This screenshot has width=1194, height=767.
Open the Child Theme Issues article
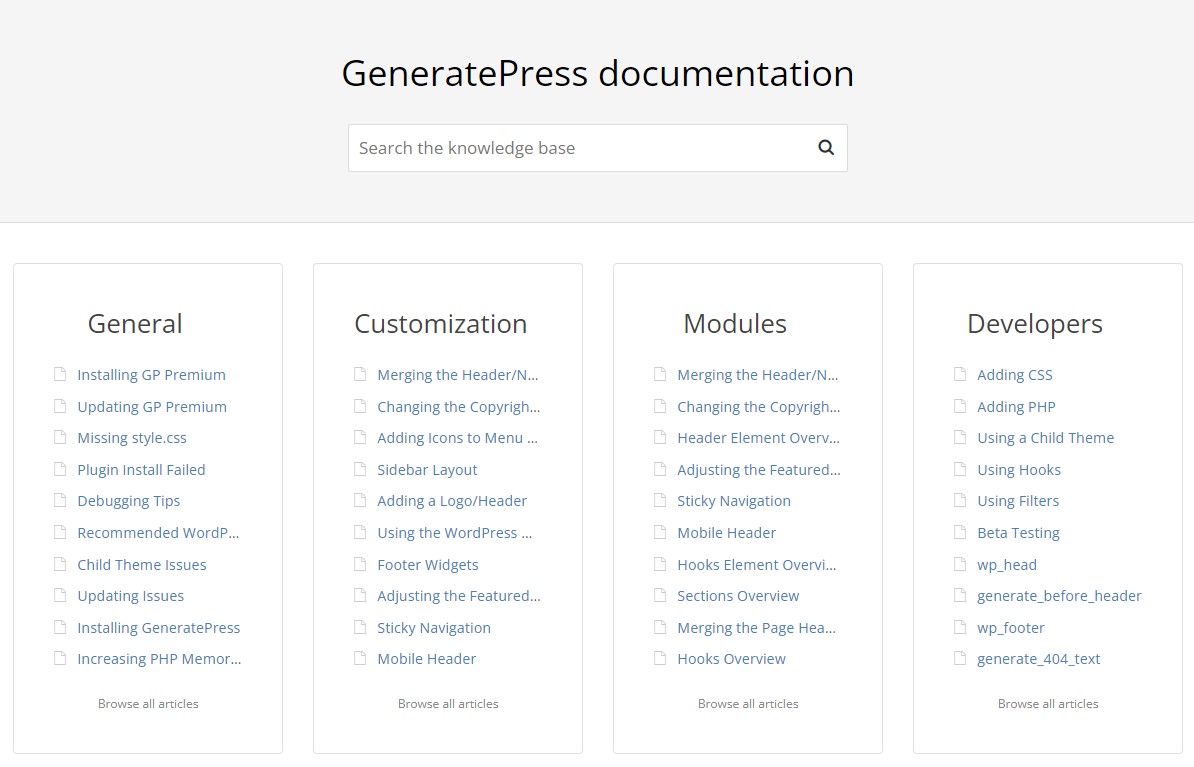(142, 565)
